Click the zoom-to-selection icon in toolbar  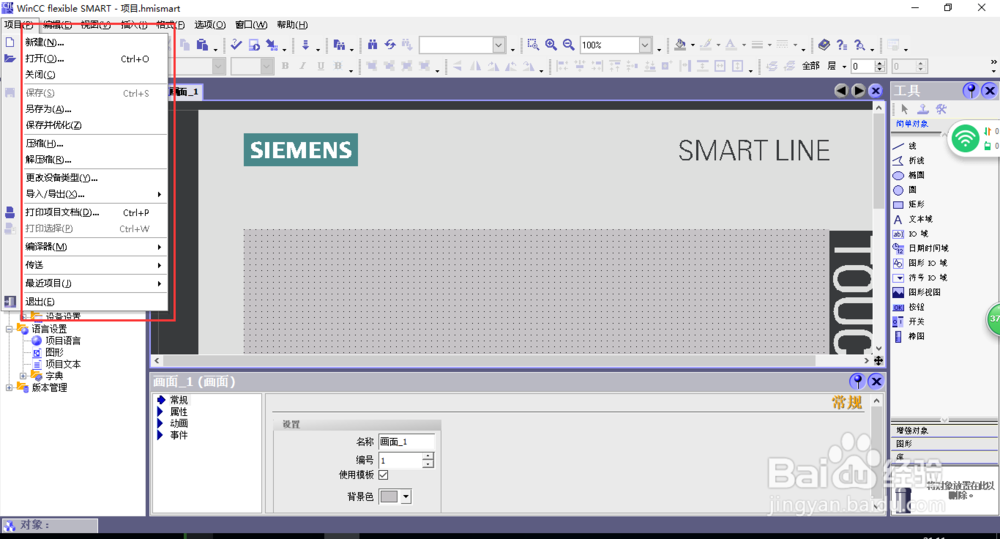pos(533,45)
